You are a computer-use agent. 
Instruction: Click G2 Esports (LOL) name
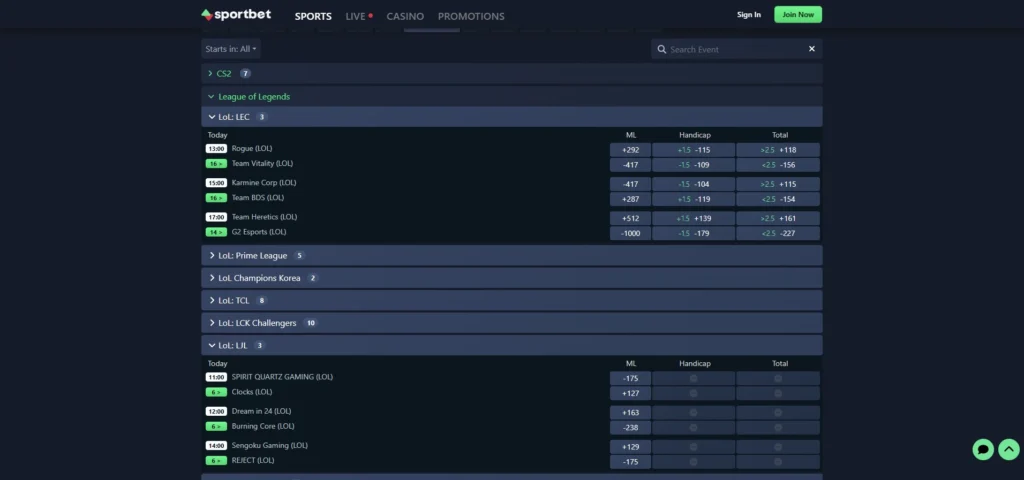point(259,232)
